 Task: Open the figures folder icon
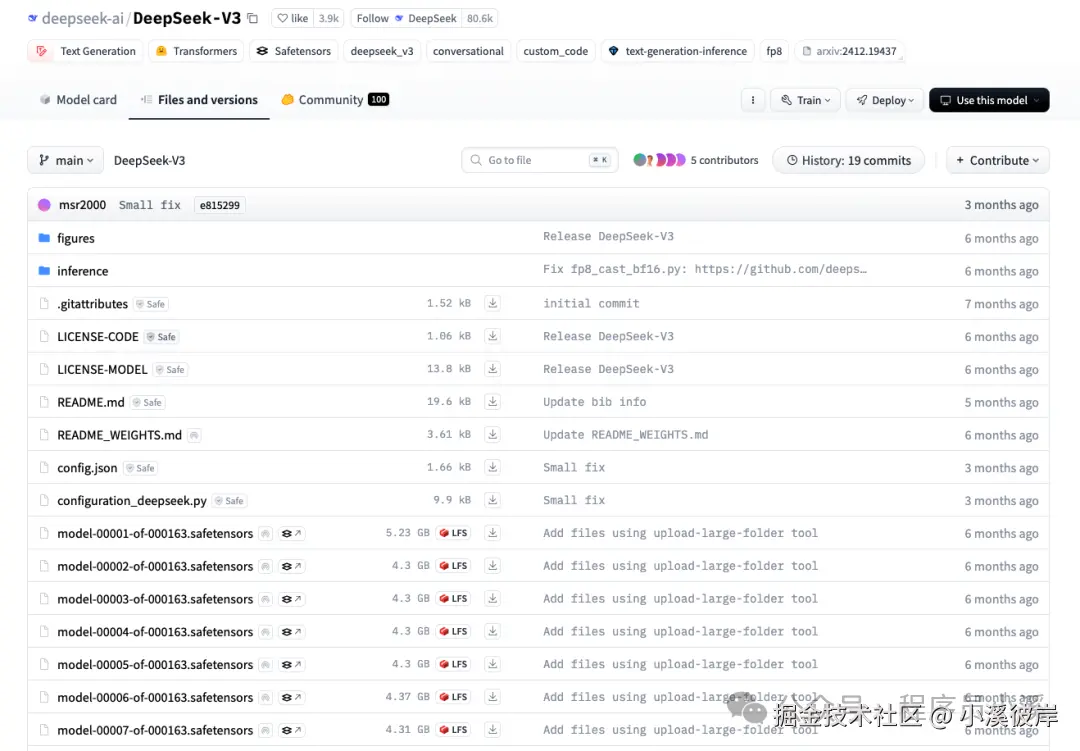[44, 238]
